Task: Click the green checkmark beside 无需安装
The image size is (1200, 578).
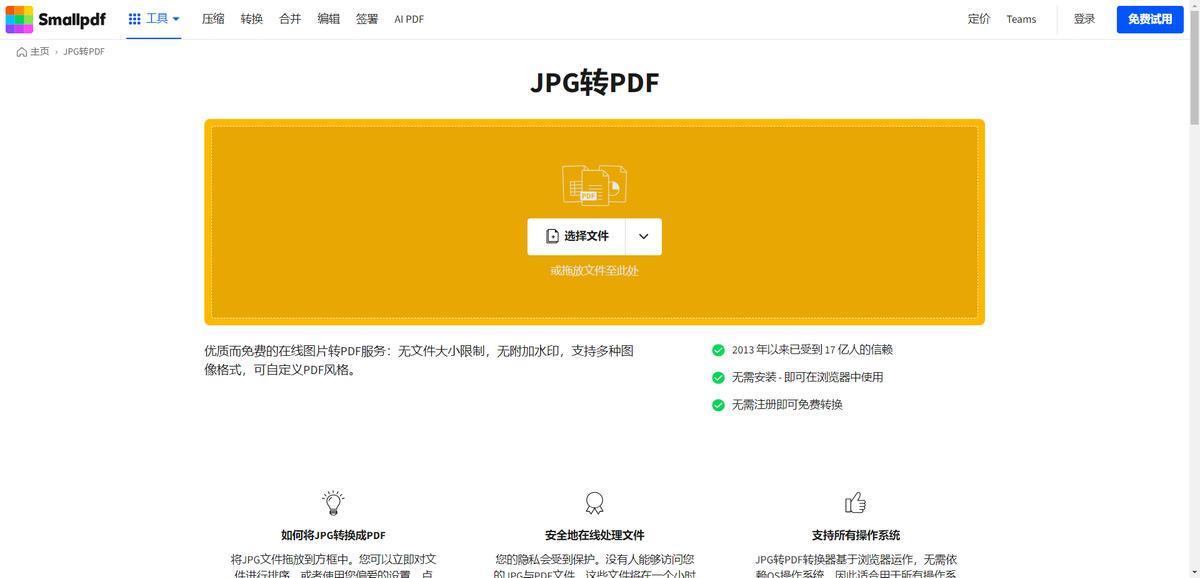Action: coord(718,378)
